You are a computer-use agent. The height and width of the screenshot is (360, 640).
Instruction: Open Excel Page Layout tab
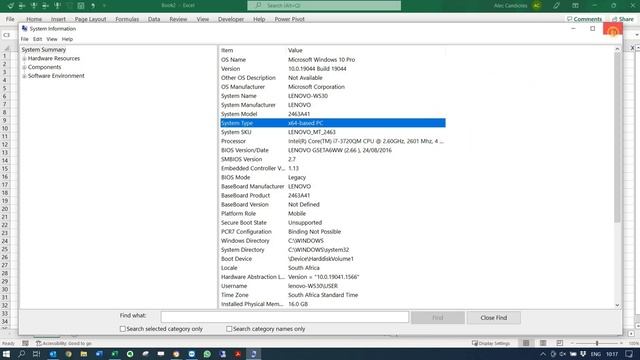90,19
